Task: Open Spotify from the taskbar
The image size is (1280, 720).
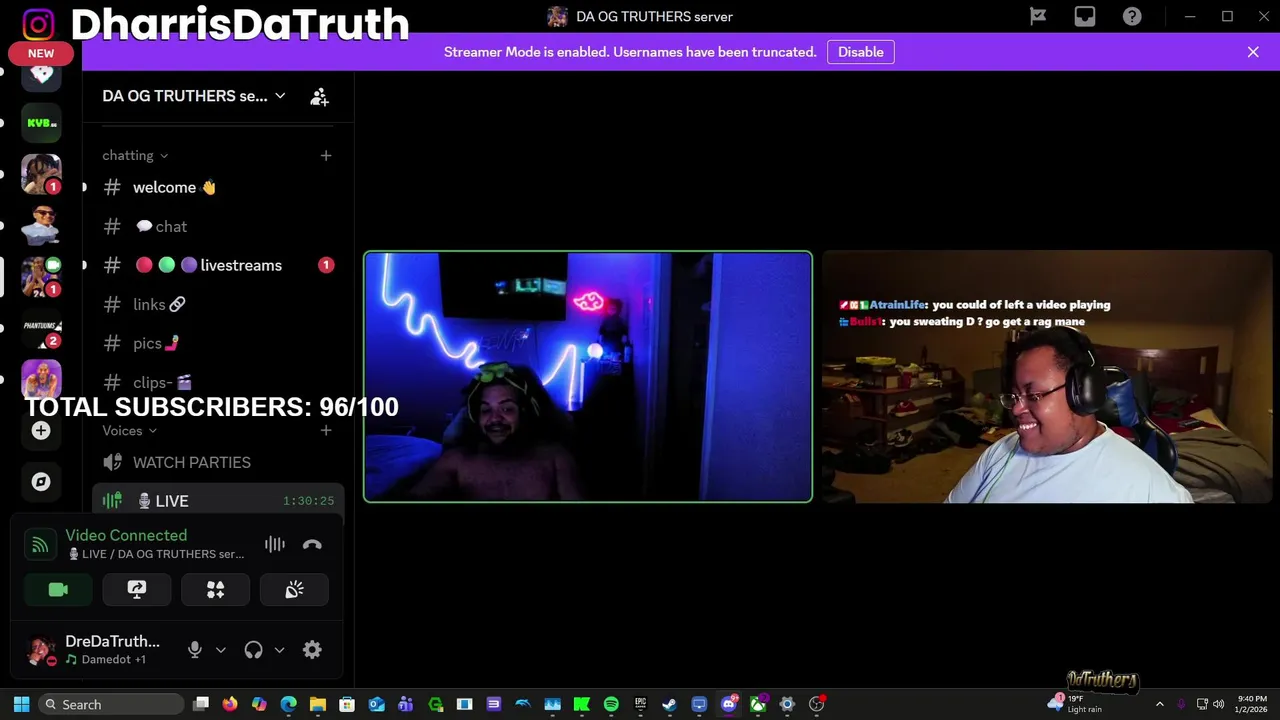Action: click(x=611, y=704)
